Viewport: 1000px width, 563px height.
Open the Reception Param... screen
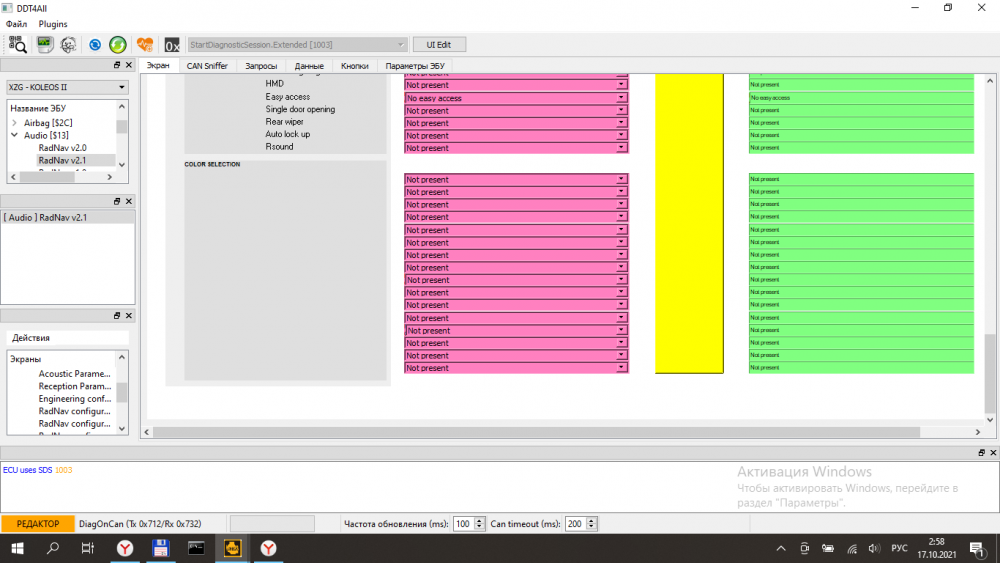pyautogui.click(x=75, y=386)
